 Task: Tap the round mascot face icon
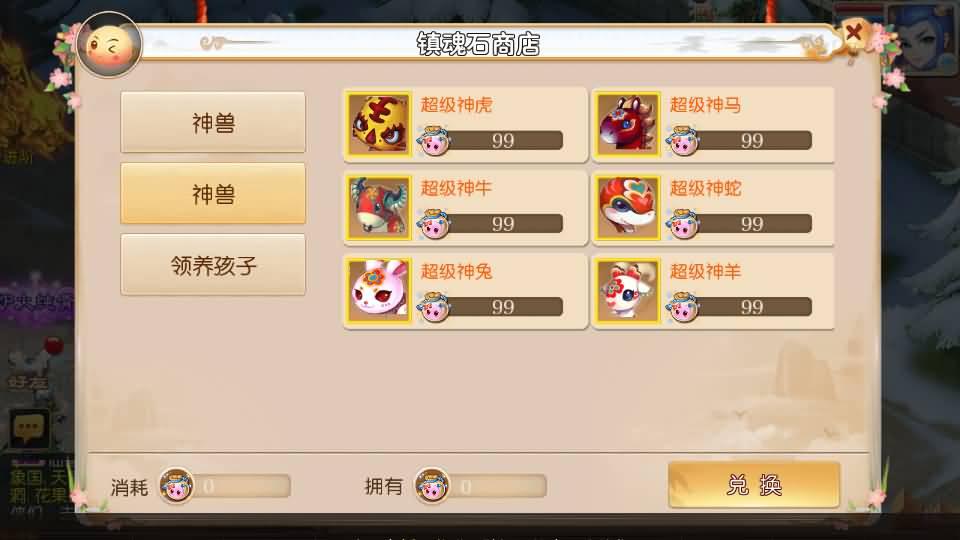(110, 45)
